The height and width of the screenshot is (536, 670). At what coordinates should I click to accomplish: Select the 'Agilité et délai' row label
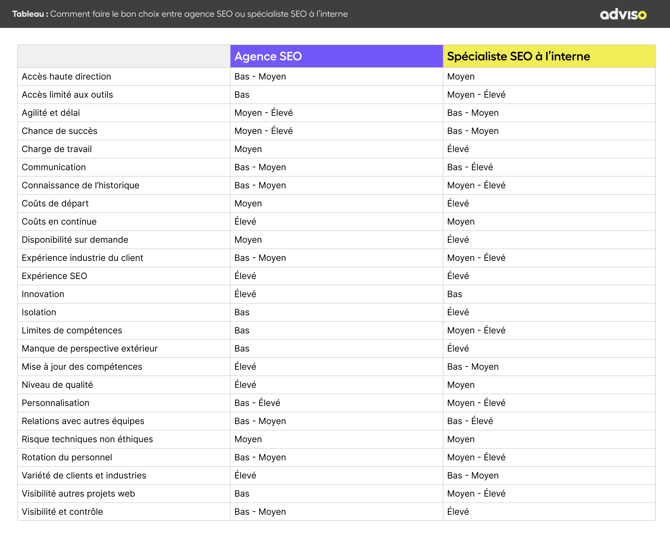click(x=51, y=113)
